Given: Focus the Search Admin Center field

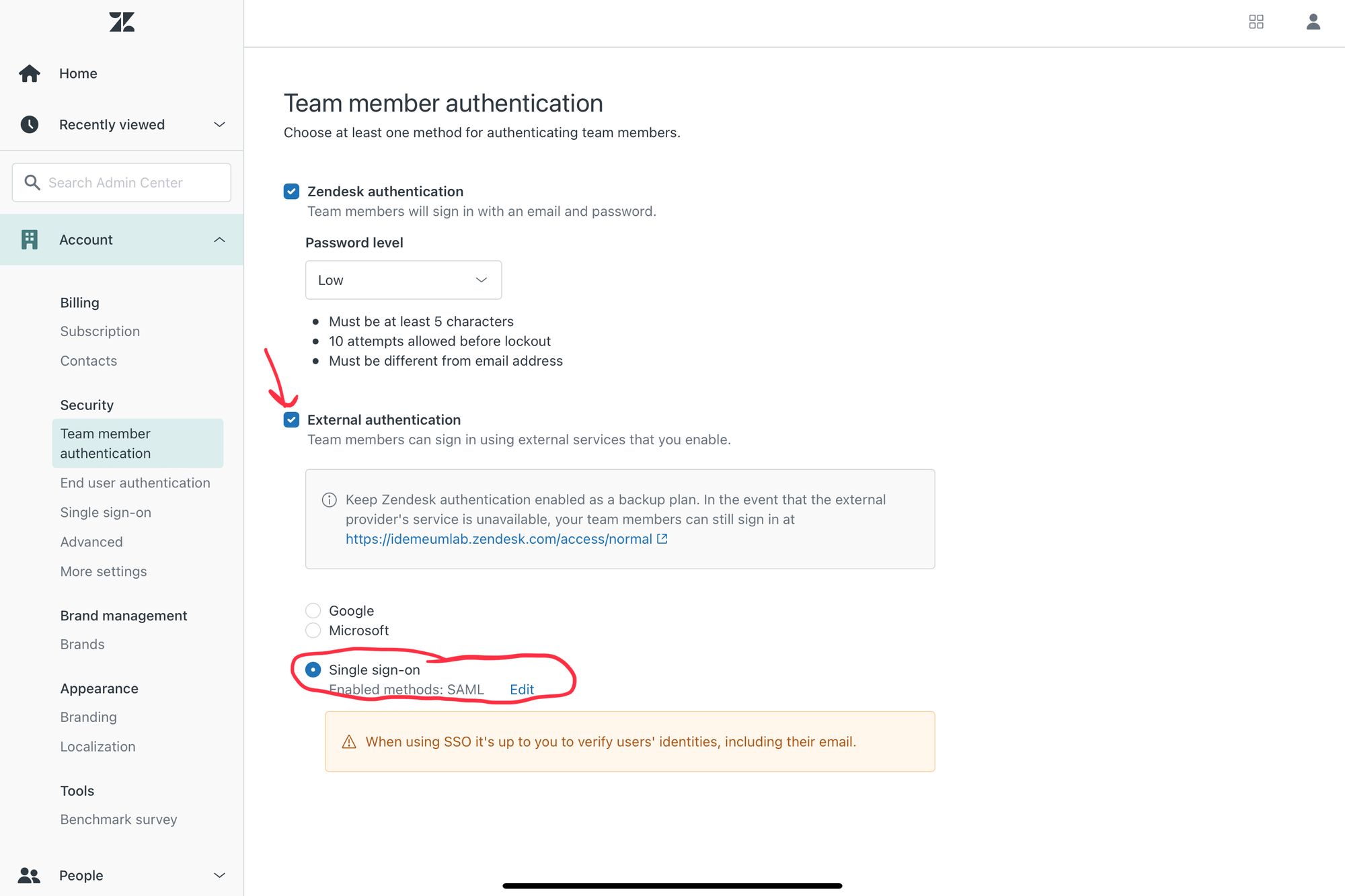Looking at the screenshot, I should (122, 182).
